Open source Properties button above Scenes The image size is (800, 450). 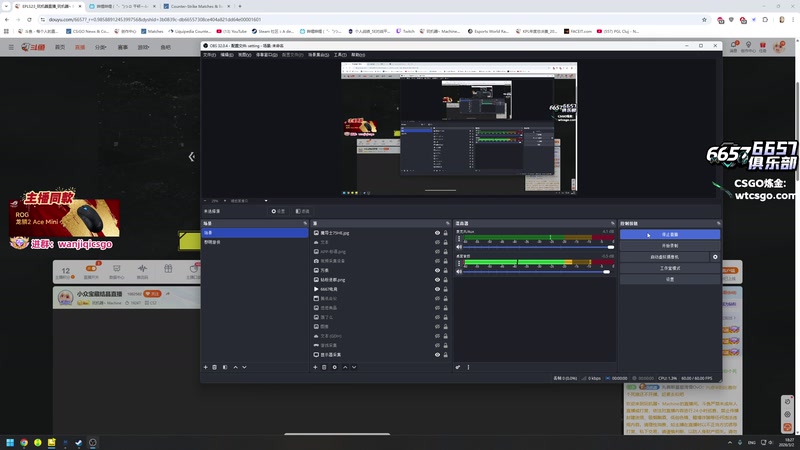point(279,211)
